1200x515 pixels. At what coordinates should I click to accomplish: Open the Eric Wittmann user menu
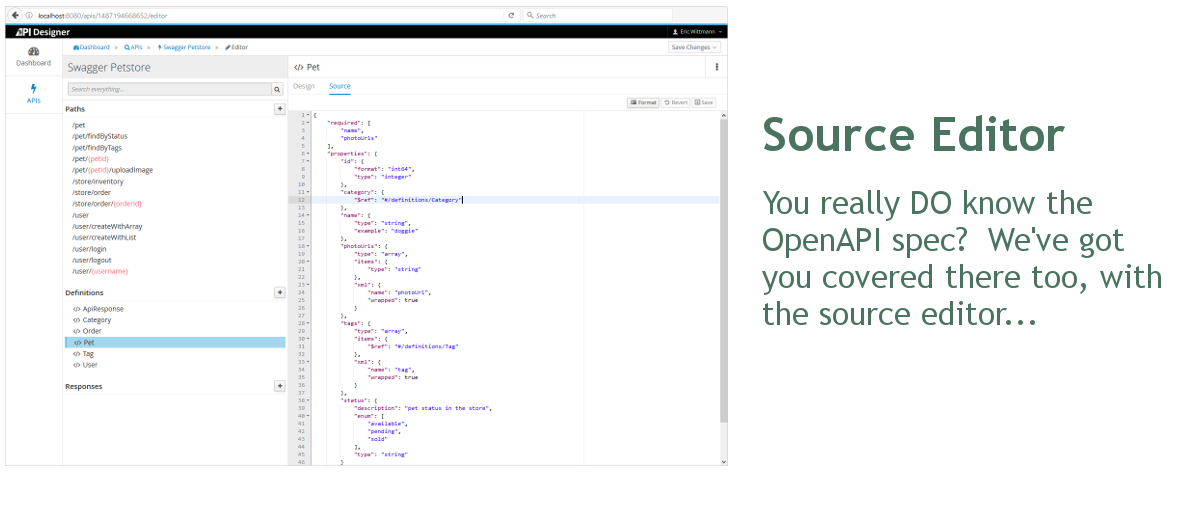click(x=698, y=32)
